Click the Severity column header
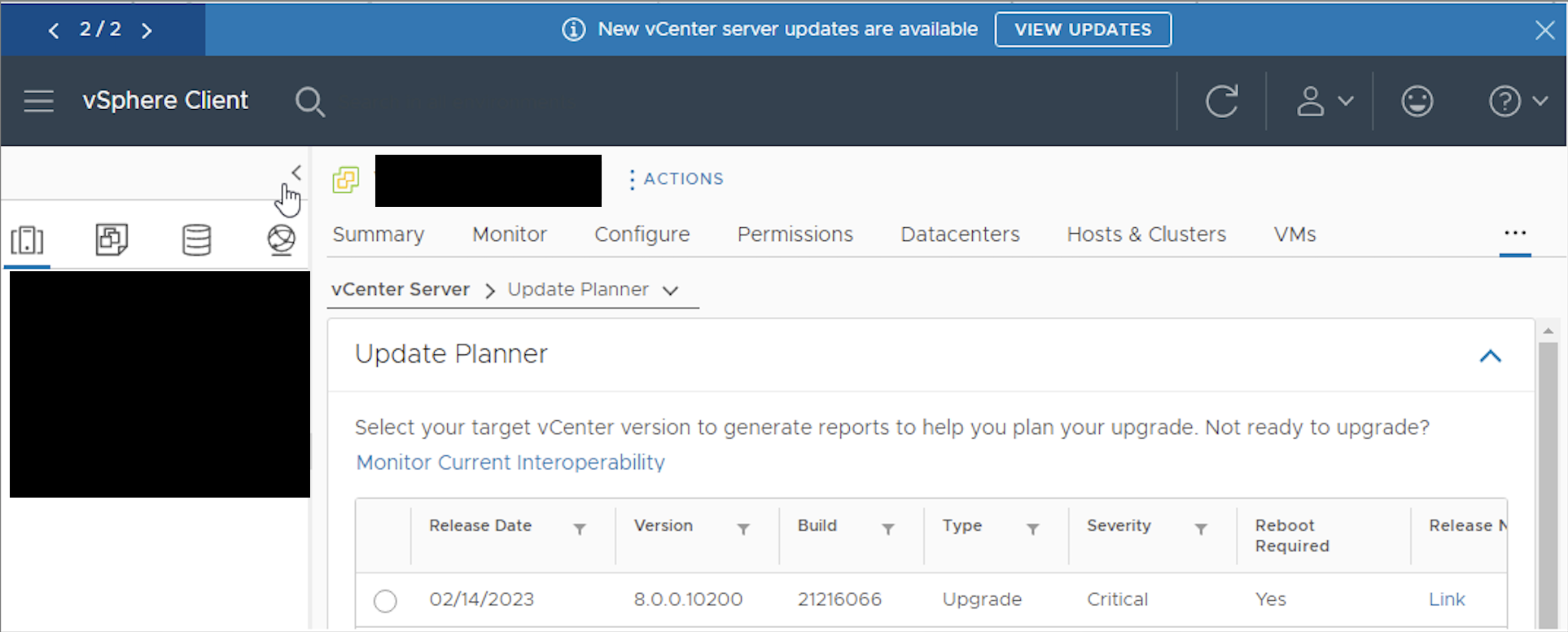Screen dimensions: 1568x632 (x=1119, y=526)
